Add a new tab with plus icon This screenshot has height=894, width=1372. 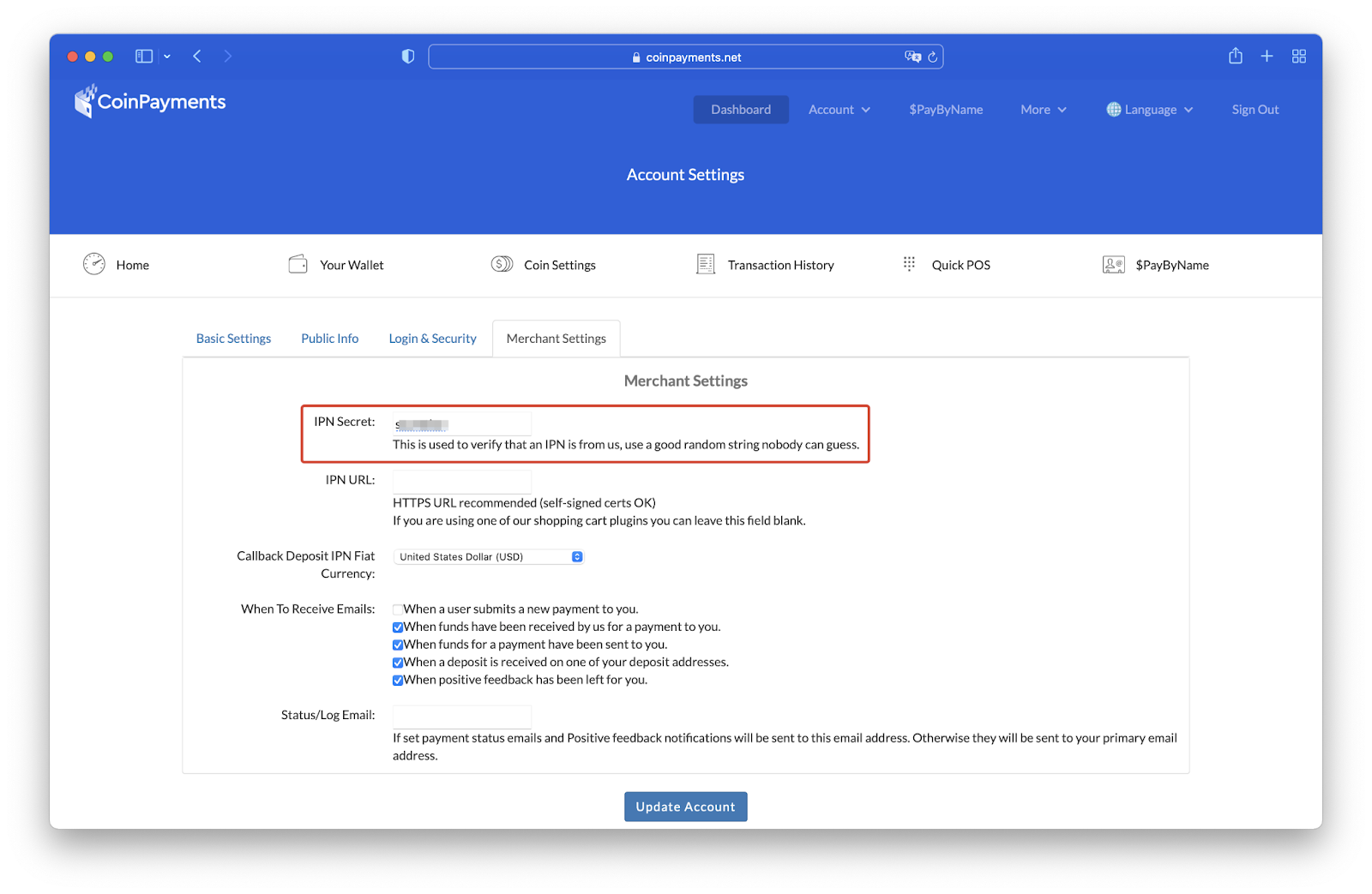coord(1267,57)
